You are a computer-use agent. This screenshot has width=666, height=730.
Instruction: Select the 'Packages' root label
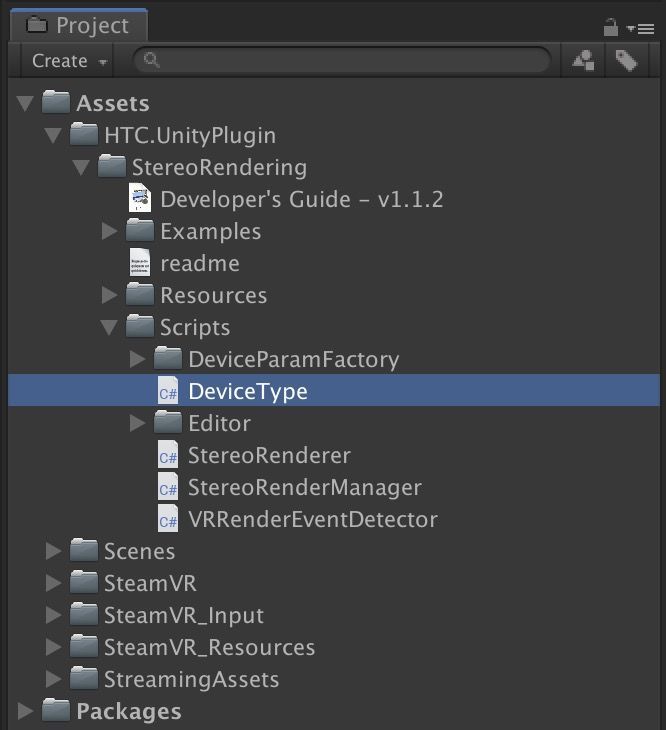[129, 712]
